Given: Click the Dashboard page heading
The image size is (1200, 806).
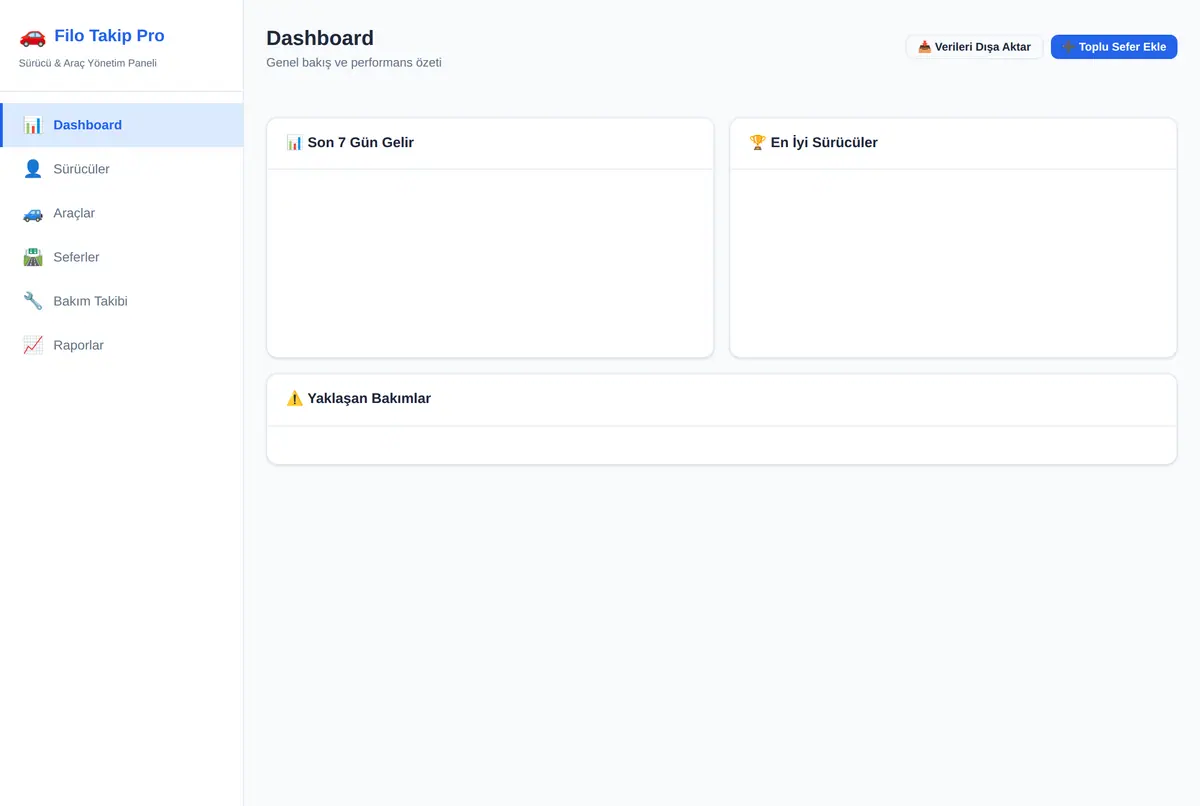Looking at the screenshot, I should [320, 38].
